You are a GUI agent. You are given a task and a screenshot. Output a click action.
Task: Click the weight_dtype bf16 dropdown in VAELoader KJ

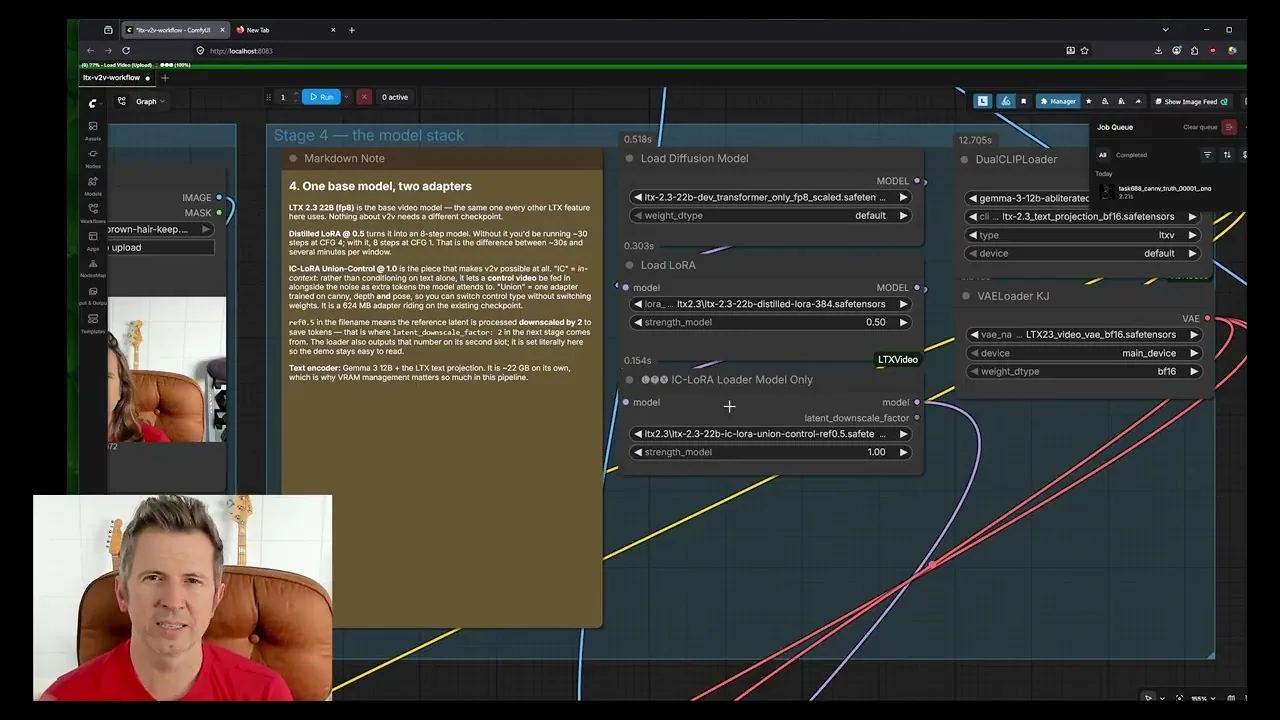click(1083, 371)
